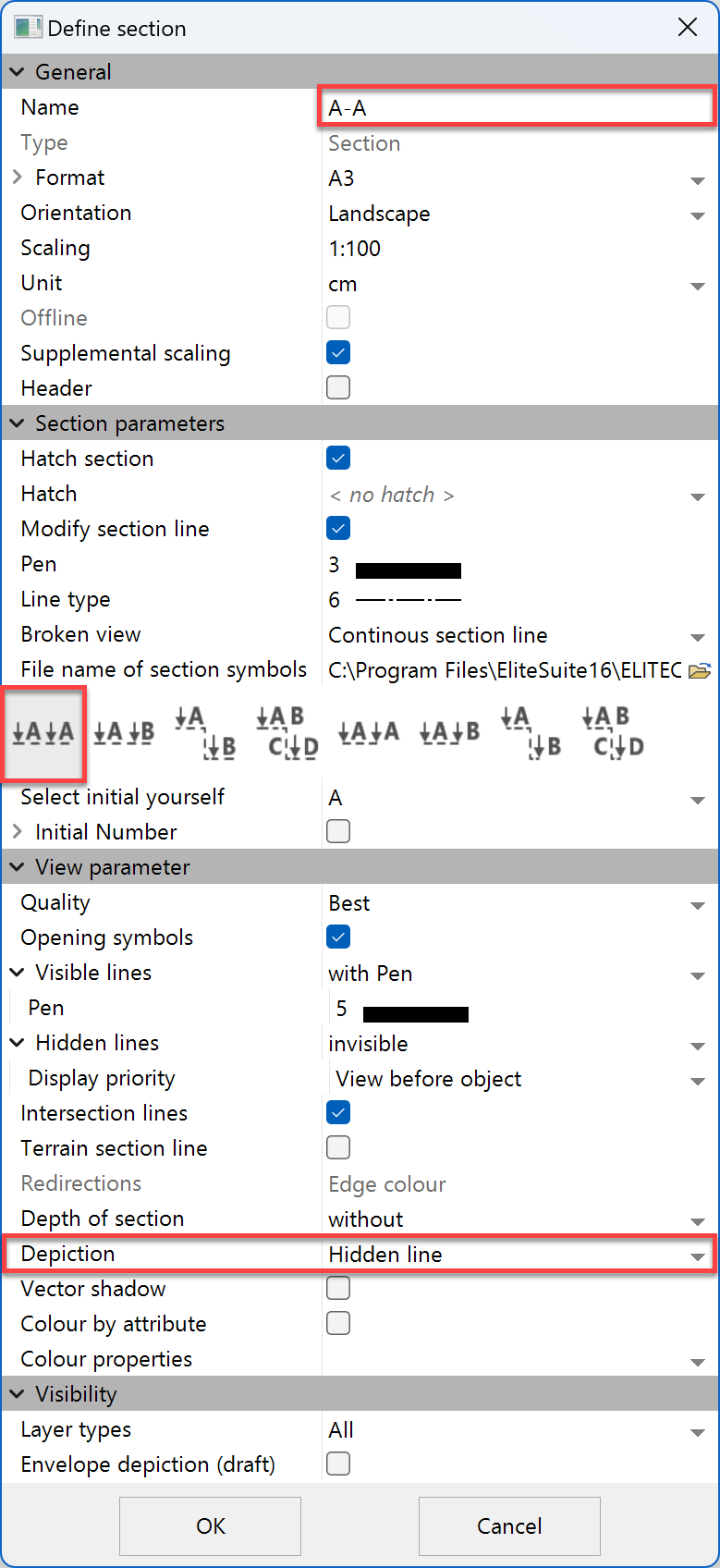Toggle the Terrain section line checkbox
Image resolution: width=720 pixels, height=1568 pixels.
click(338, 1147)
